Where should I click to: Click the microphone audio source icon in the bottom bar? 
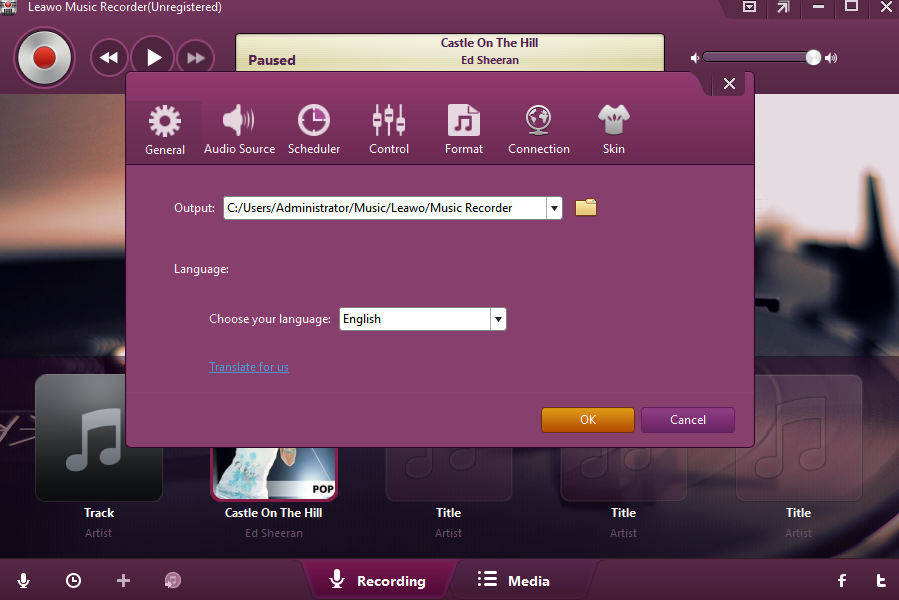24,580
